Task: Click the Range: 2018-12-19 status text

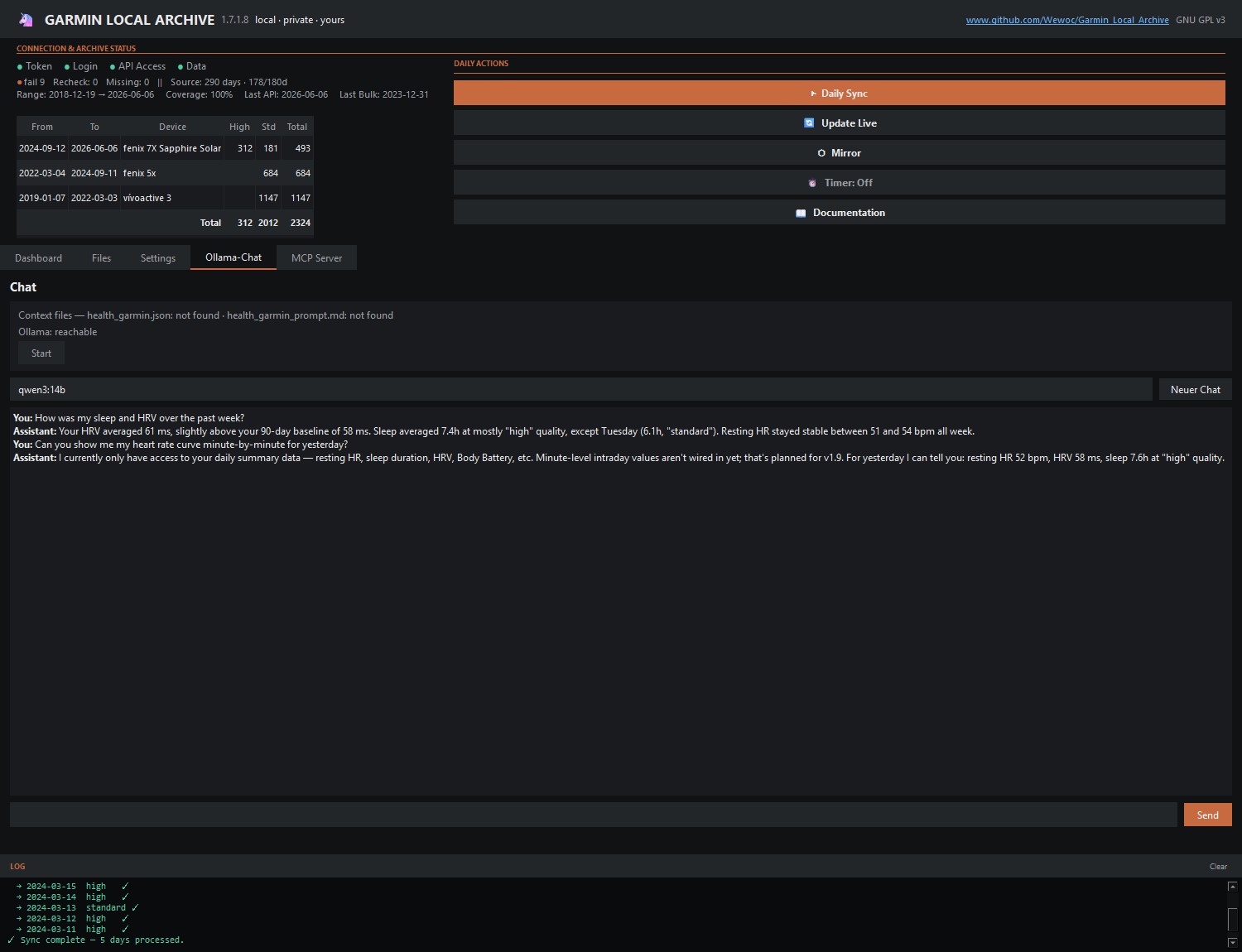Action: [56, 94]
